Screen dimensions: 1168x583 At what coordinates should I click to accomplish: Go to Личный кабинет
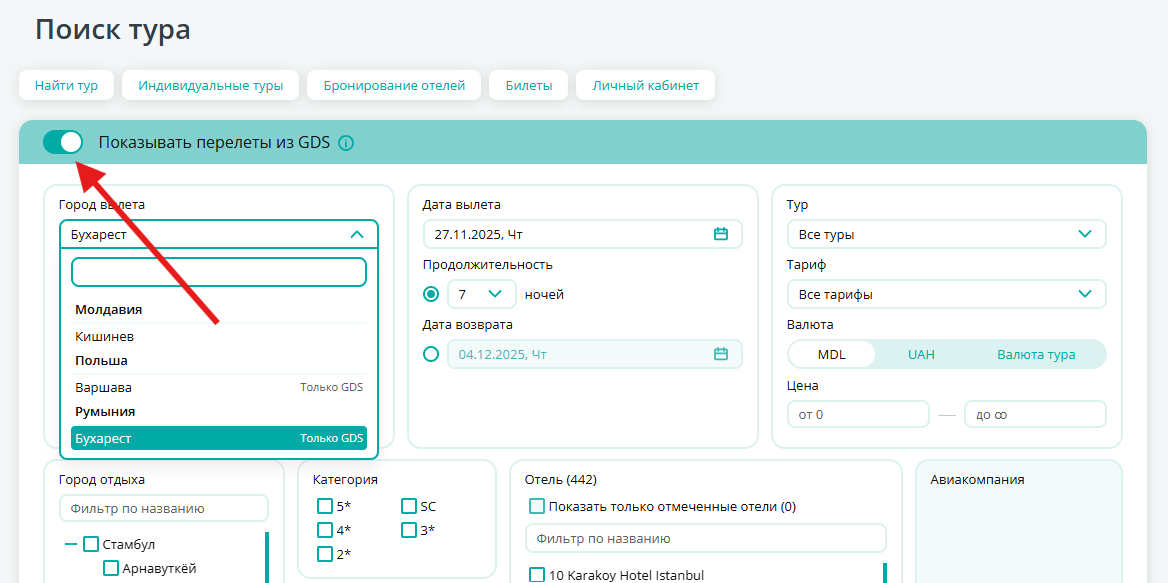click(645, 86)
